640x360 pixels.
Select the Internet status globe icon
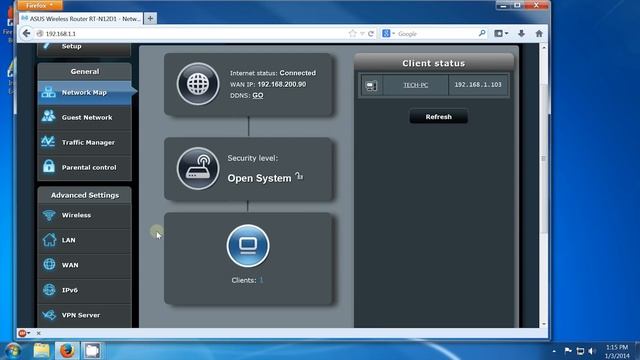click(x=198, y=84)
